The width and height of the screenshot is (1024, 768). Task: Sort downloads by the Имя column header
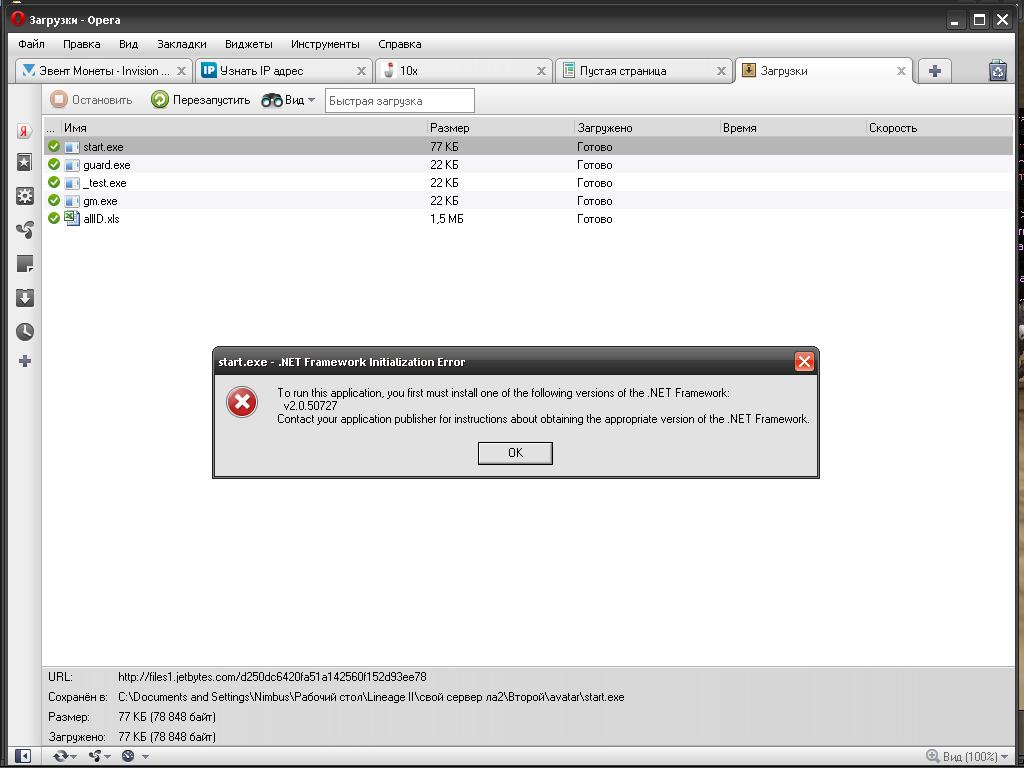[x=244, y=128]
